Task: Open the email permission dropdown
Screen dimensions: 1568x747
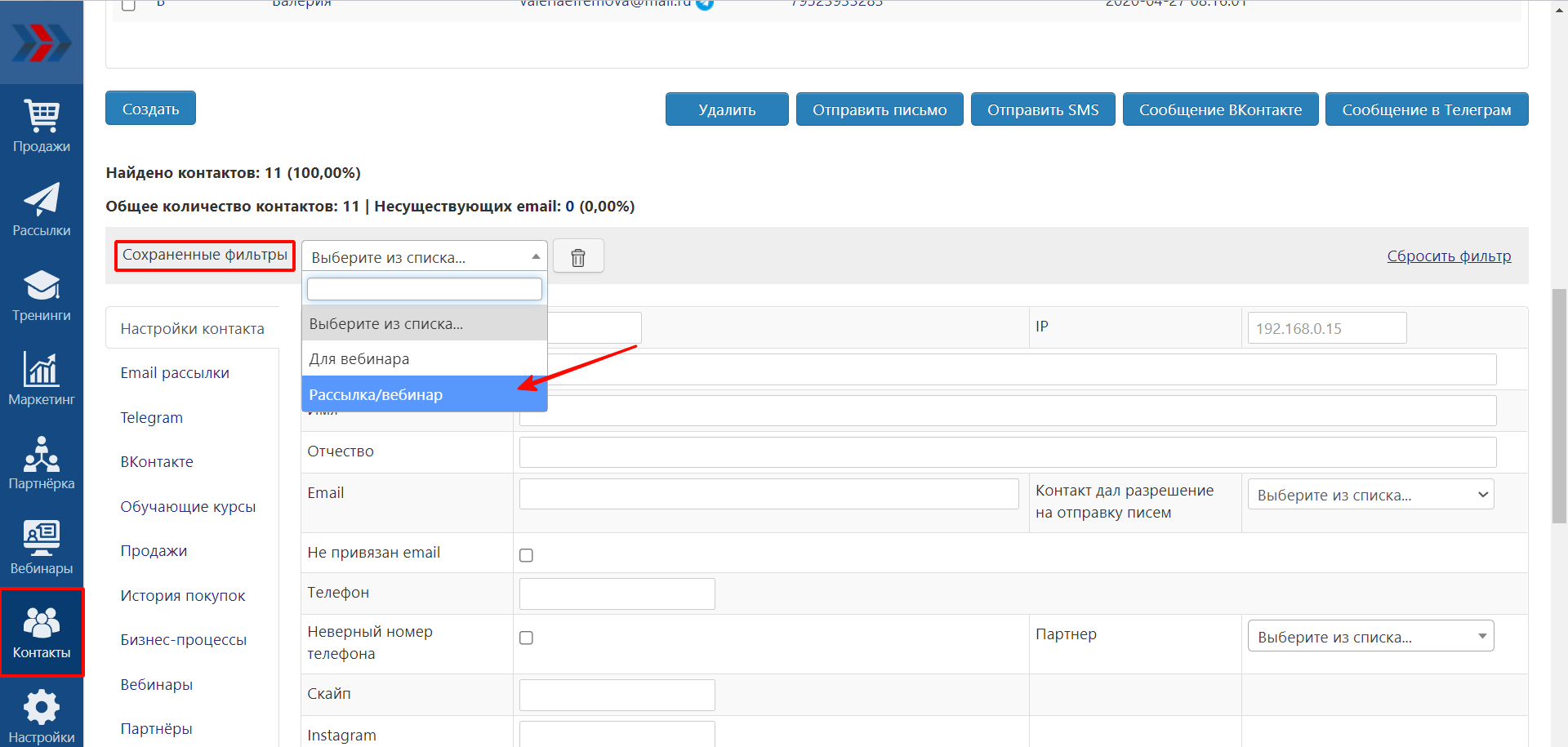Action: click(x=1370, y=495)
